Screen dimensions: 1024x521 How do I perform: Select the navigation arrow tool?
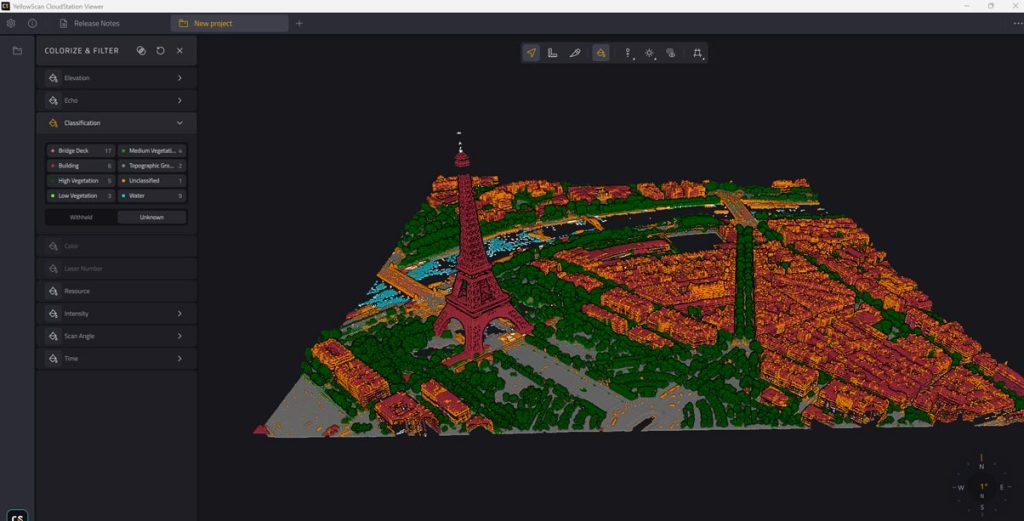(531, 53)
